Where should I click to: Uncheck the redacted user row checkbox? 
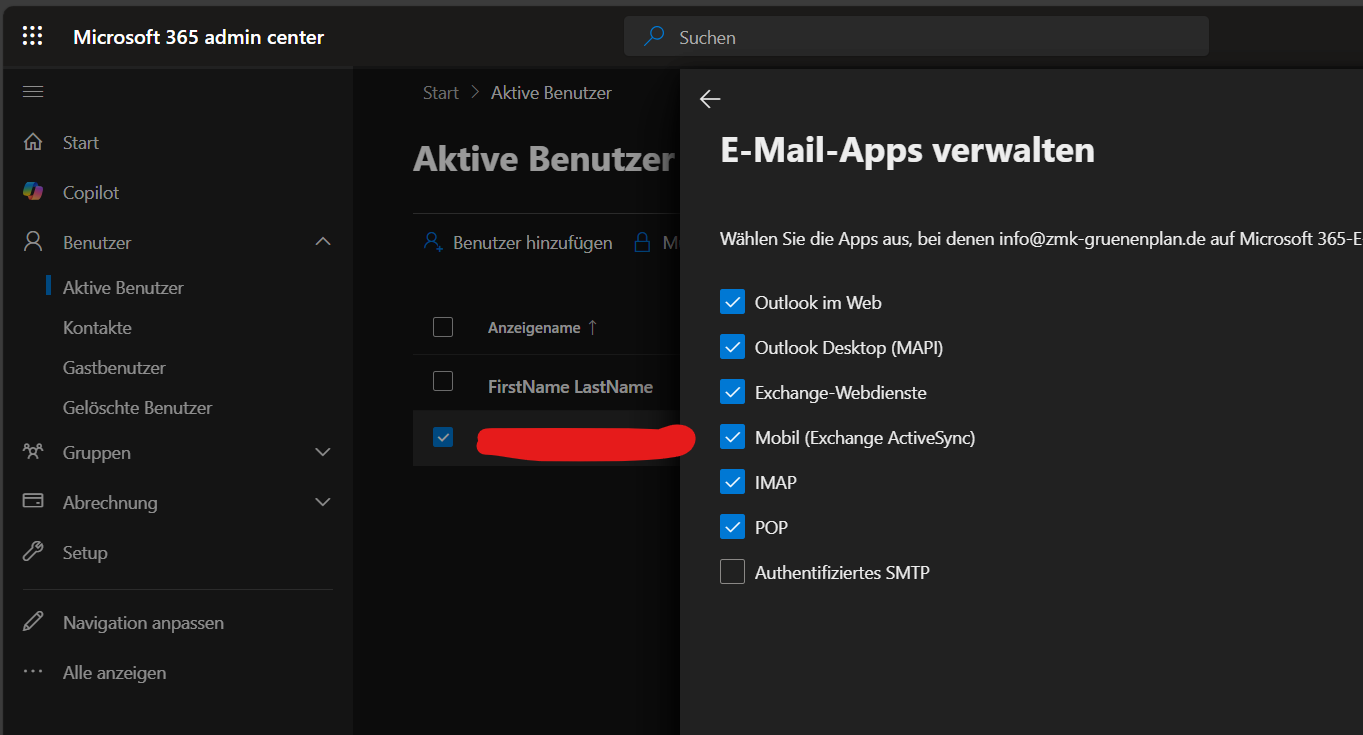coord(443,437)
